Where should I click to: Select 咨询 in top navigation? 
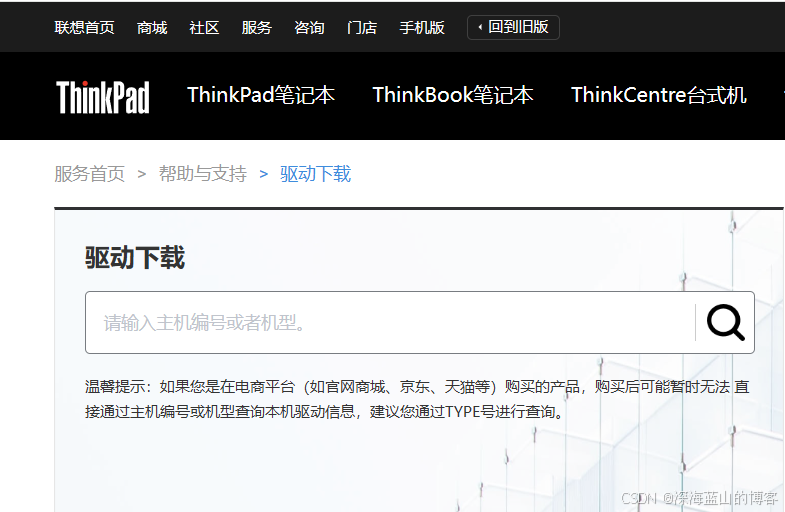click(x=309, y=28)
